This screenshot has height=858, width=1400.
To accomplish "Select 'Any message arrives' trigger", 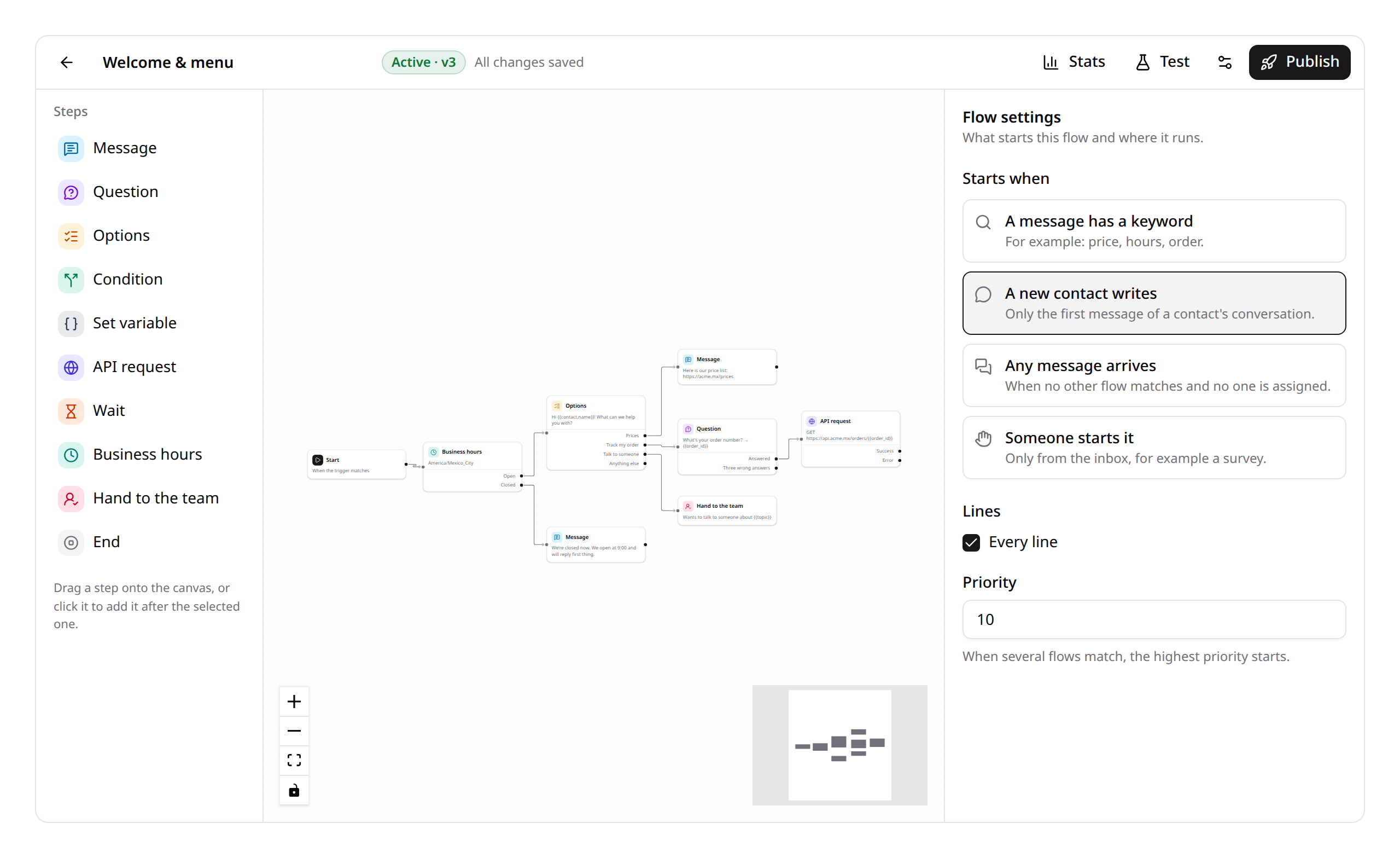I will tap(1154, 375).
